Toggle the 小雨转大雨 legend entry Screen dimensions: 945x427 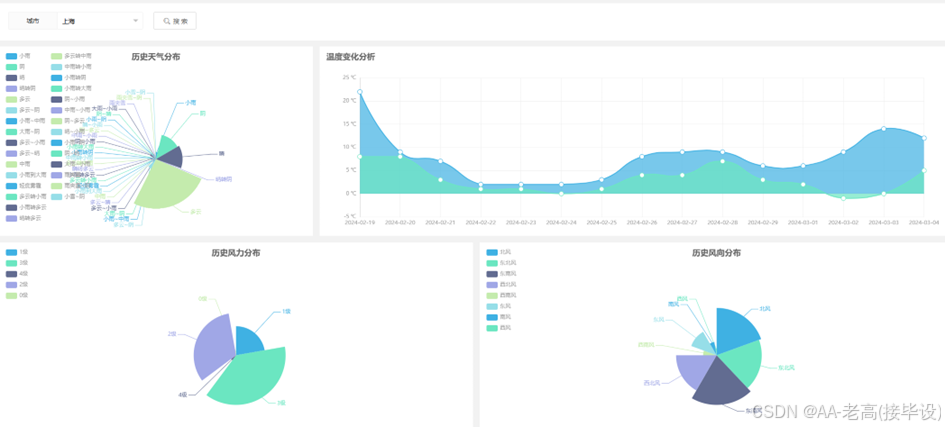coord(71,88)
